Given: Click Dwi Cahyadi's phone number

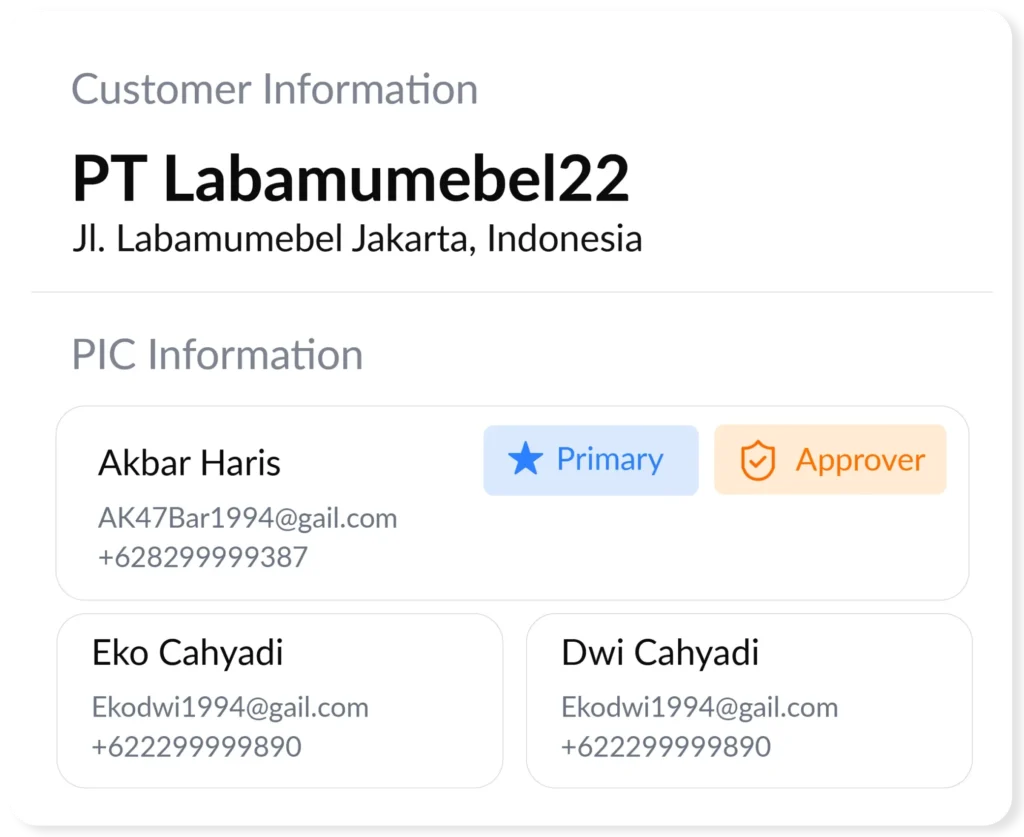Looking at the screenshot, I should 666,747.
